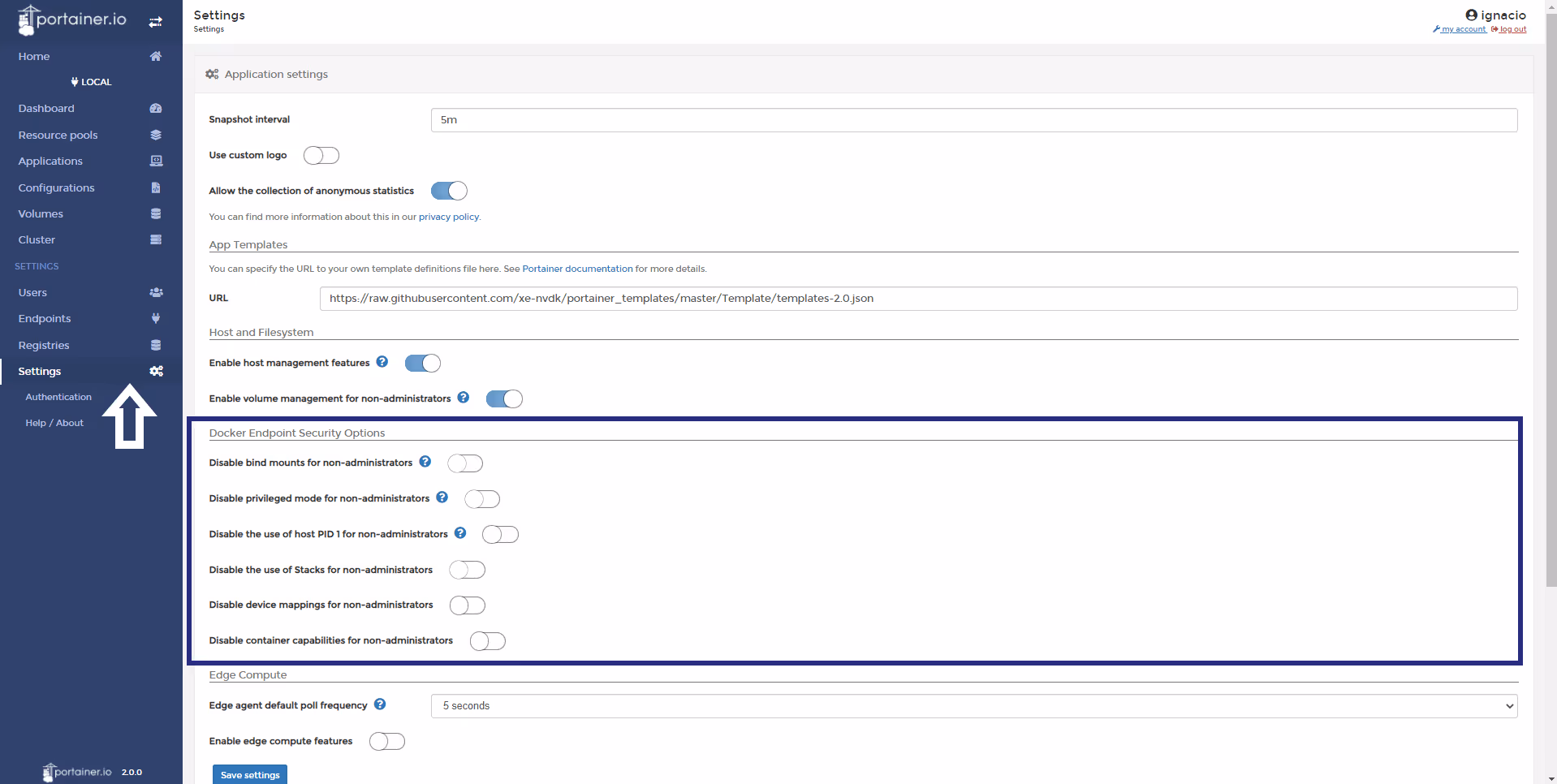Click the portainer.io logo in sidebar header
1557x784 pixels.
[72, 20]
